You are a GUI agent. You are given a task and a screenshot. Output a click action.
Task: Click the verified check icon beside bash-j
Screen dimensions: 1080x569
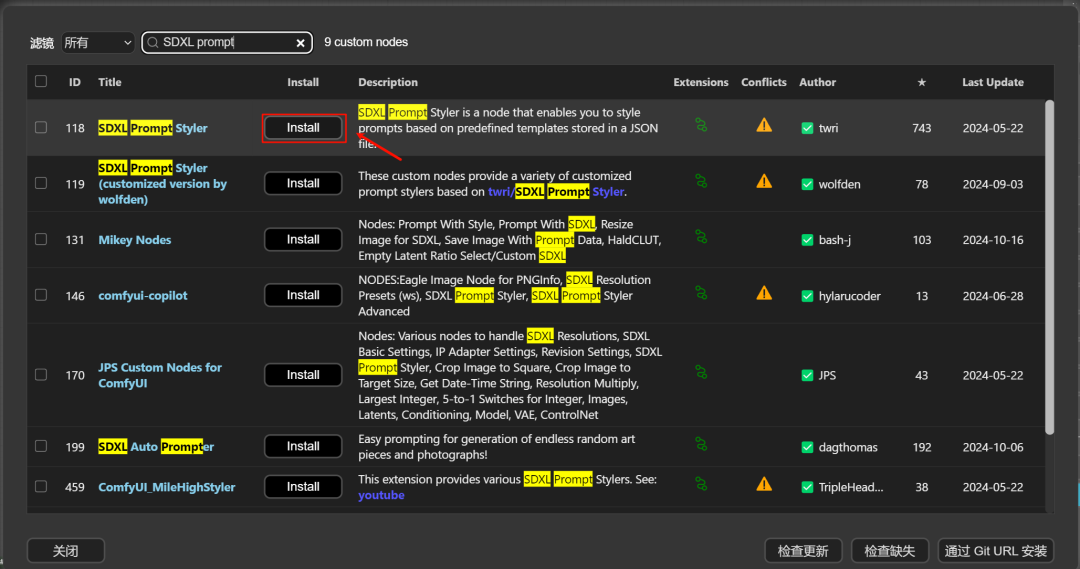tap(807, 240)
